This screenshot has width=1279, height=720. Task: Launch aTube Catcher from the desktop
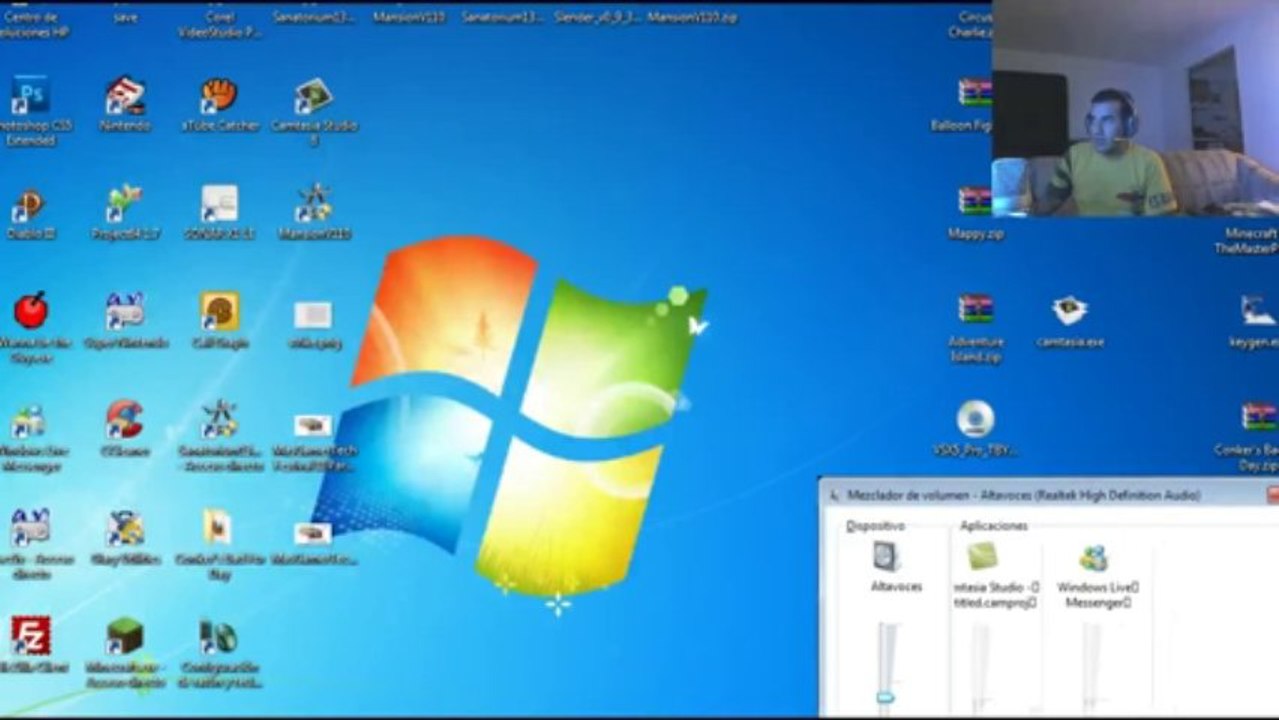tap(219, 97)
